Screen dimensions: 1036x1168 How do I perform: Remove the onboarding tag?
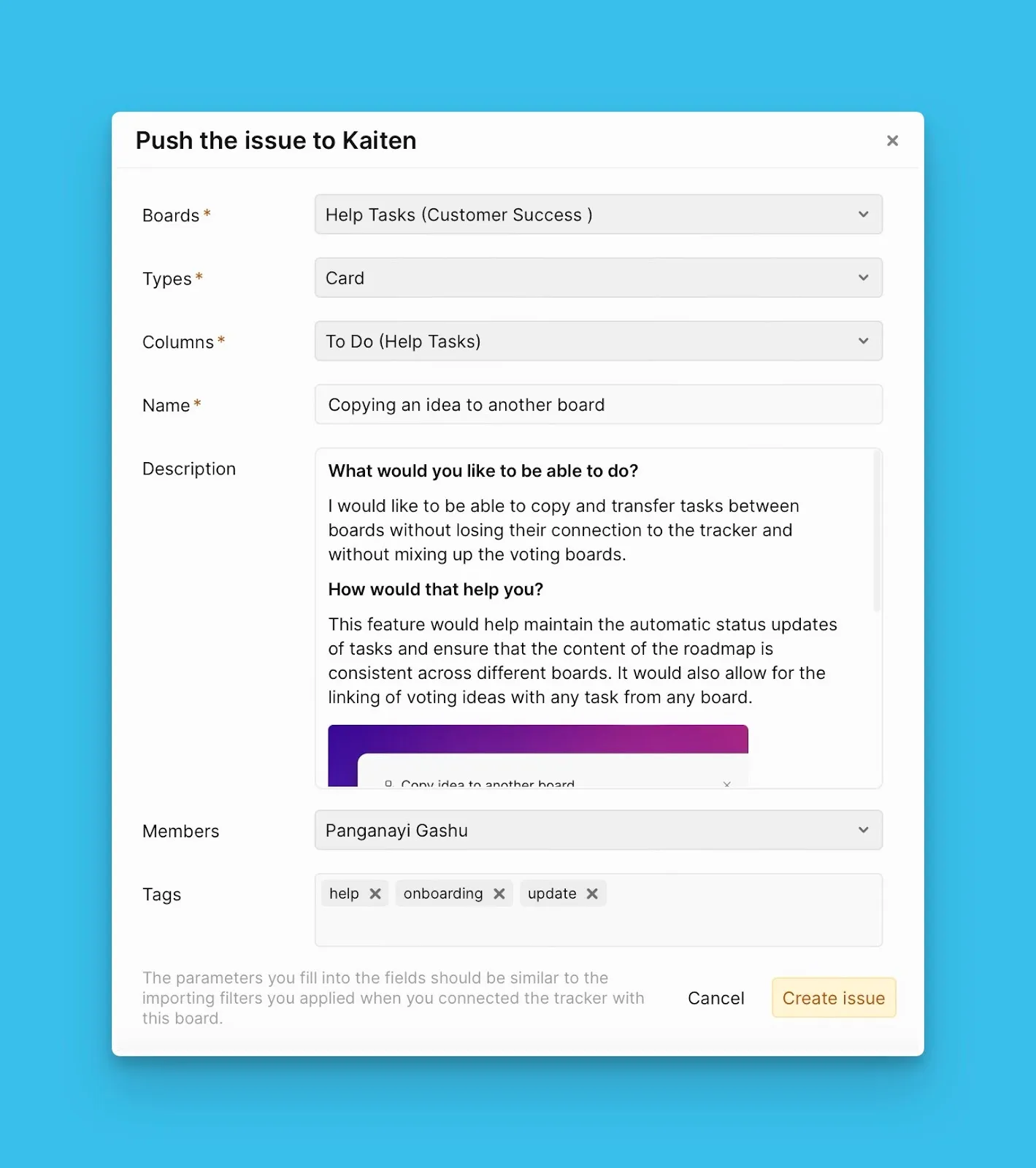pos(499,894)
